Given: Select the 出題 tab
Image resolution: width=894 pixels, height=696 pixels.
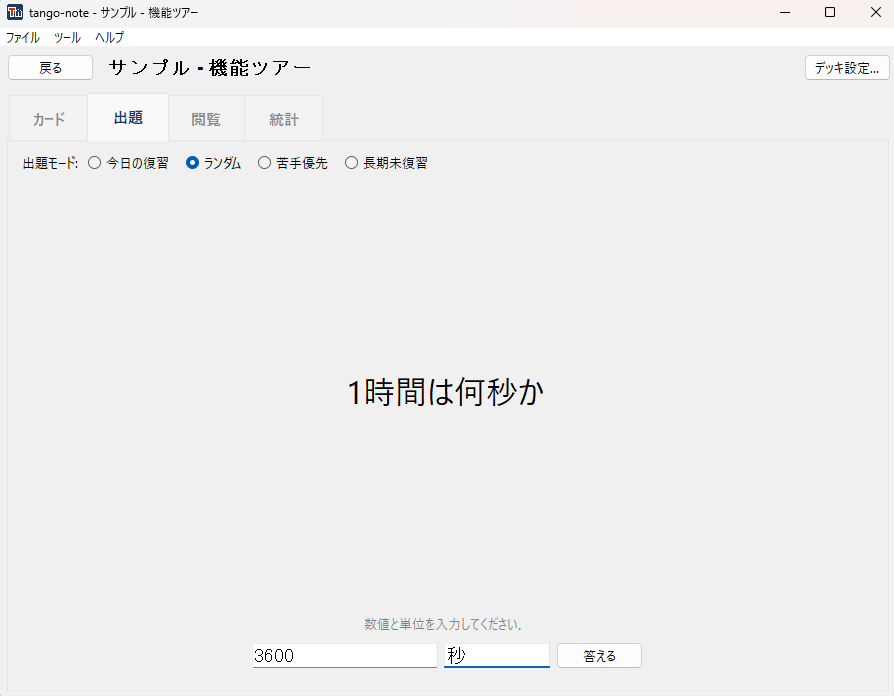Looking at the screenshot, I should (128, 118).
